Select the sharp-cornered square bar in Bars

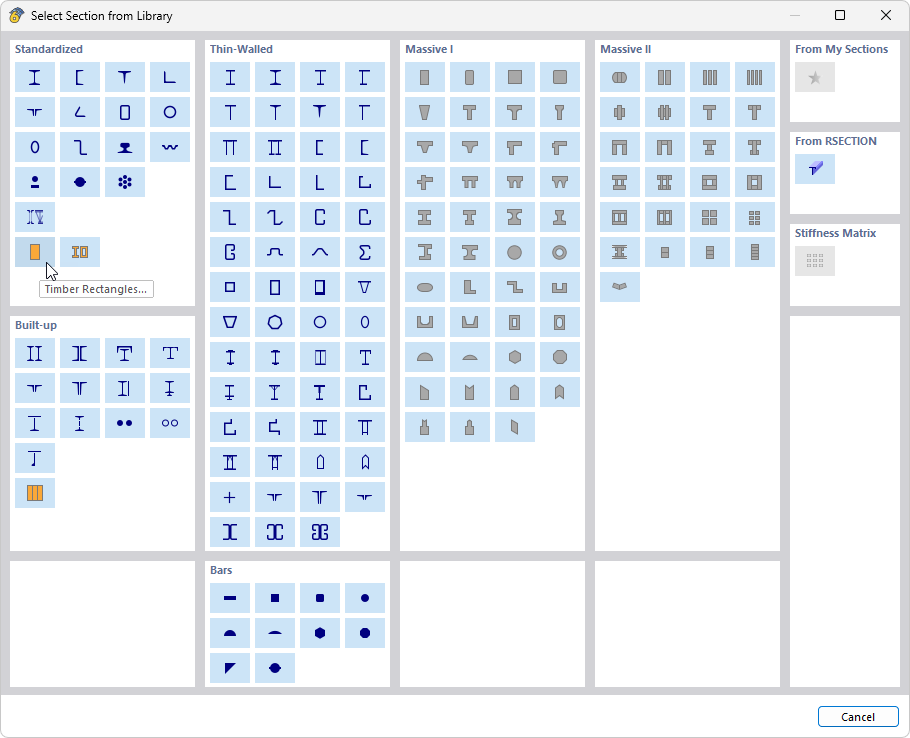point(275,598)
